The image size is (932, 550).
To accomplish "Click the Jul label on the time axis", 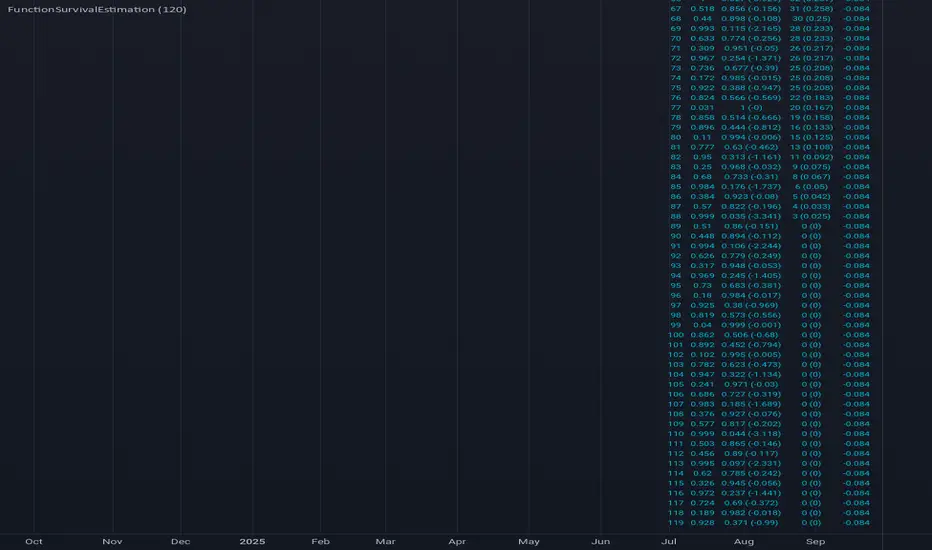I will 669,542.
